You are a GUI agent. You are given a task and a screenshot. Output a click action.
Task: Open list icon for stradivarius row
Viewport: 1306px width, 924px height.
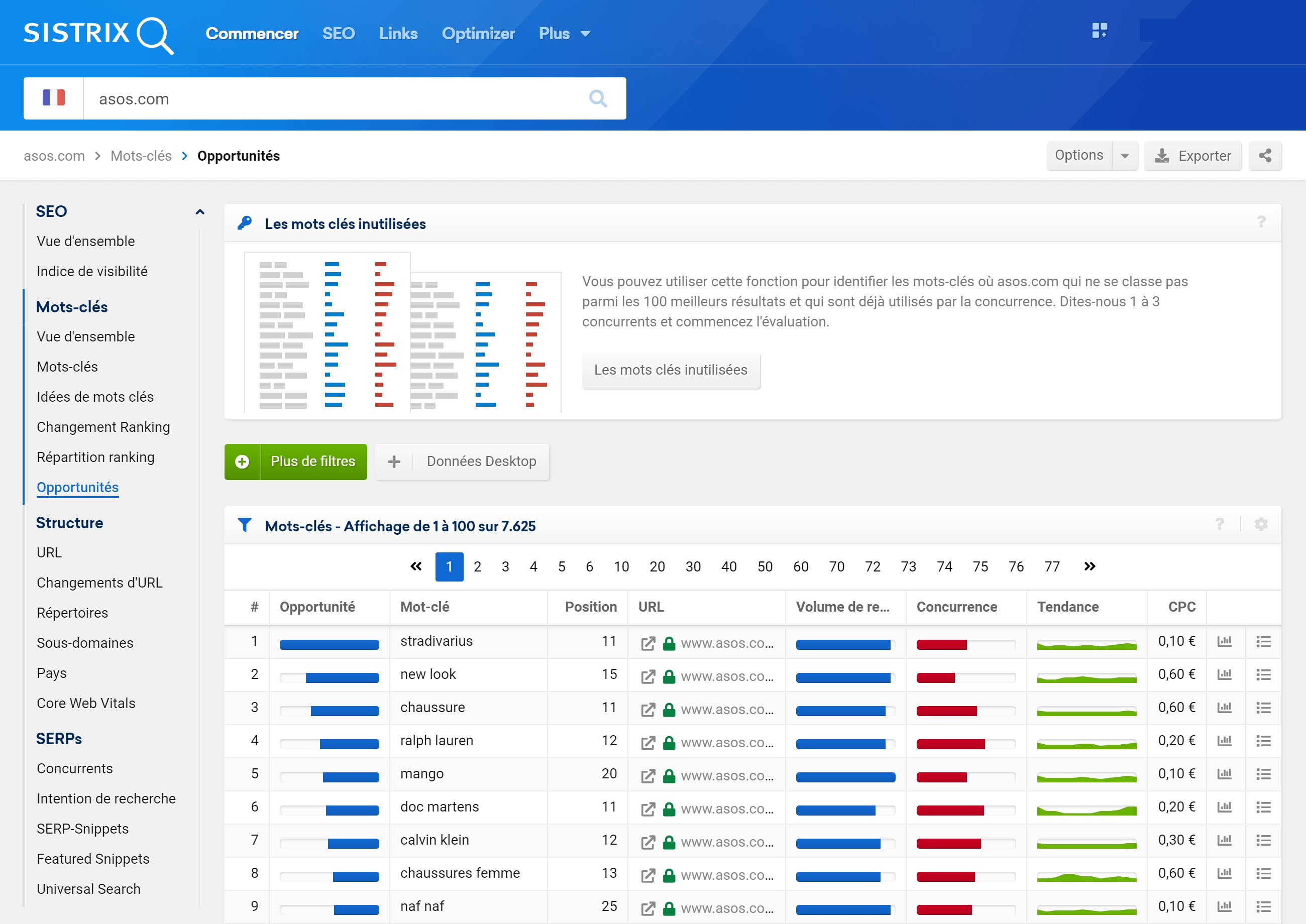[1263, 641]
